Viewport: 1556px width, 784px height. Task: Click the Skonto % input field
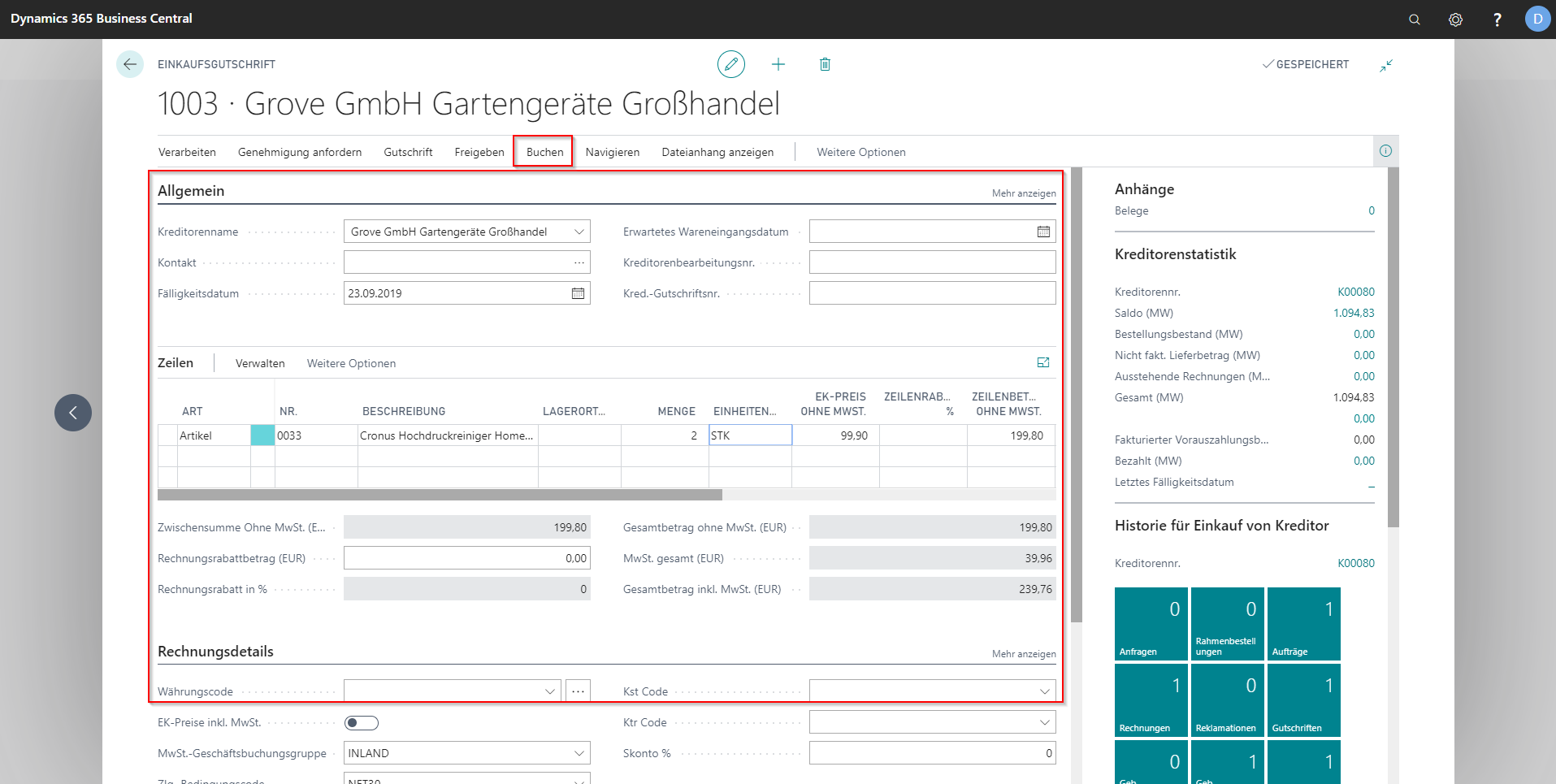[x=932, y=753]
